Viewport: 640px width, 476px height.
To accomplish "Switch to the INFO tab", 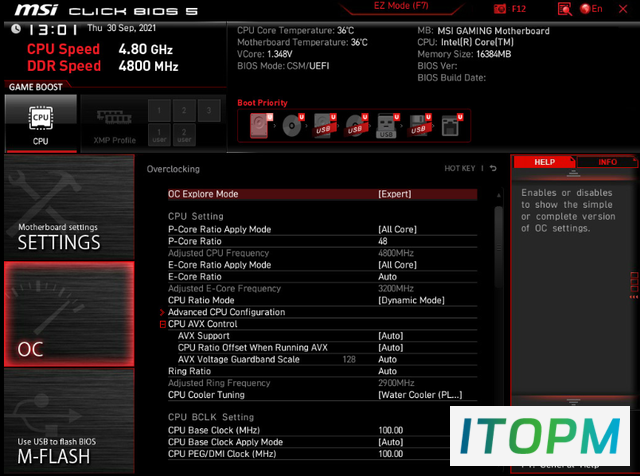I will pos(607,162).
